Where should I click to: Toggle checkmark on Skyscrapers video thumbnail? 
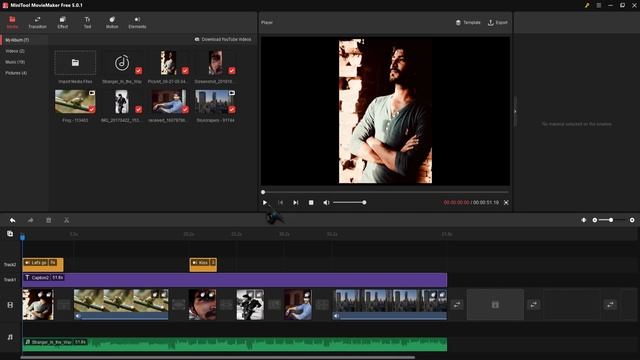[232, 109]
